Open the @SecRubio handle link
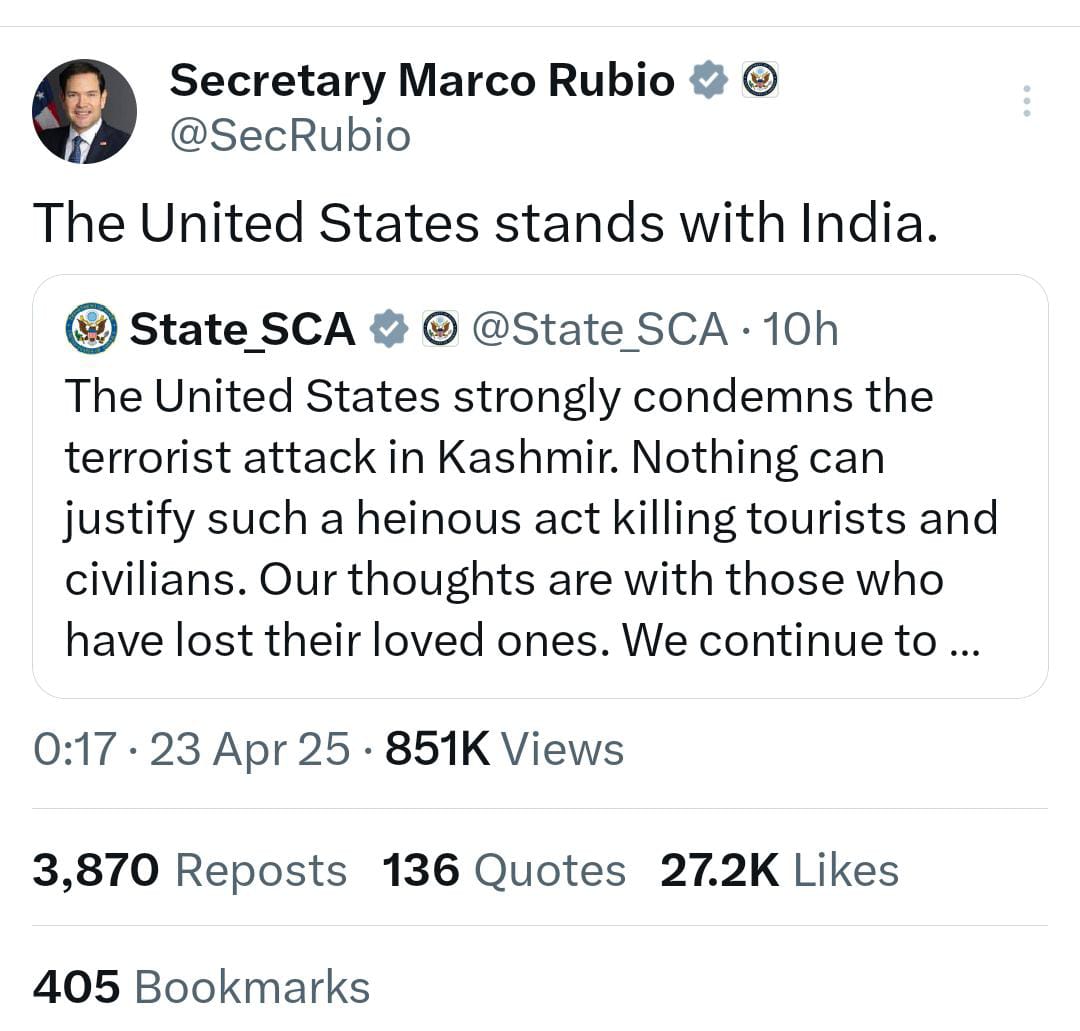Viewport: 1080px width, 1031px height. pyautogui.click(x=290, y=135)
